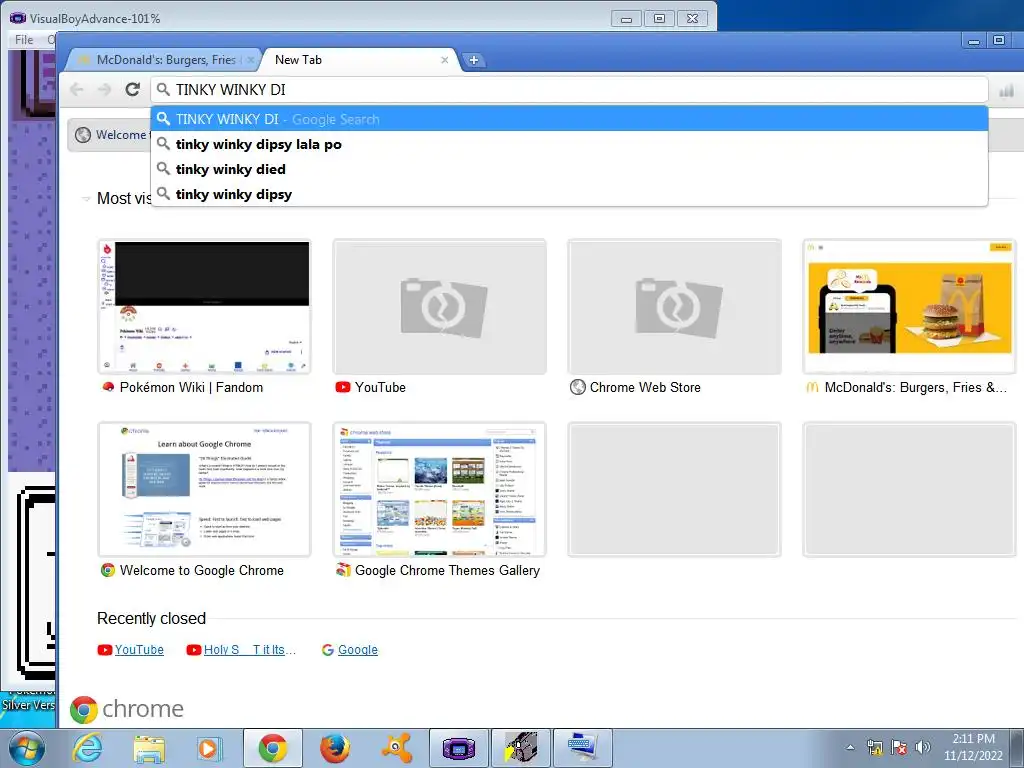The image size is (1024, 768).
Task: Click the chart icon at address bar end
Action: point(1006,90)
